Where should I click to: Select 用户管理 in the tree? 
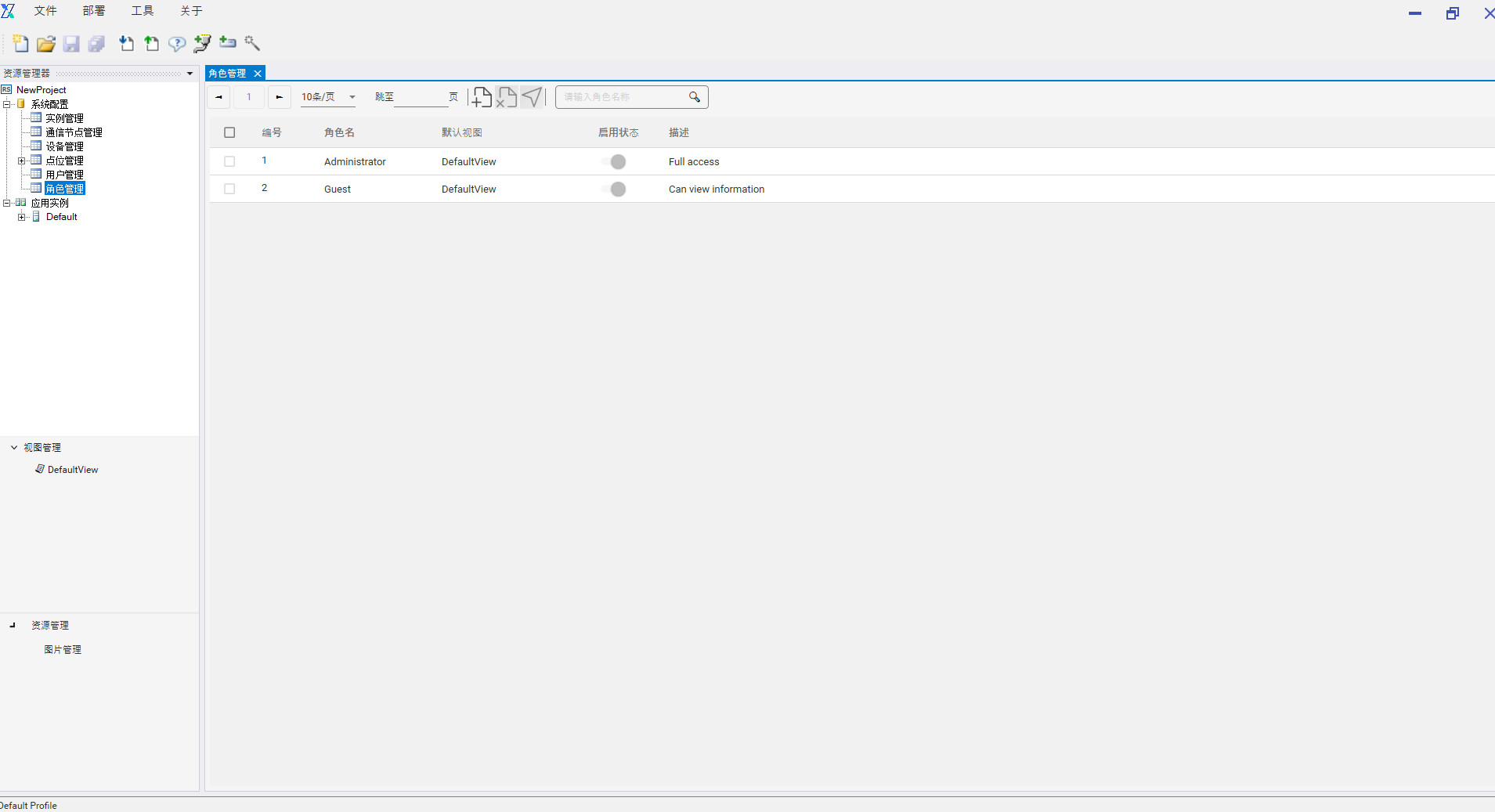(x=64, y=175)
